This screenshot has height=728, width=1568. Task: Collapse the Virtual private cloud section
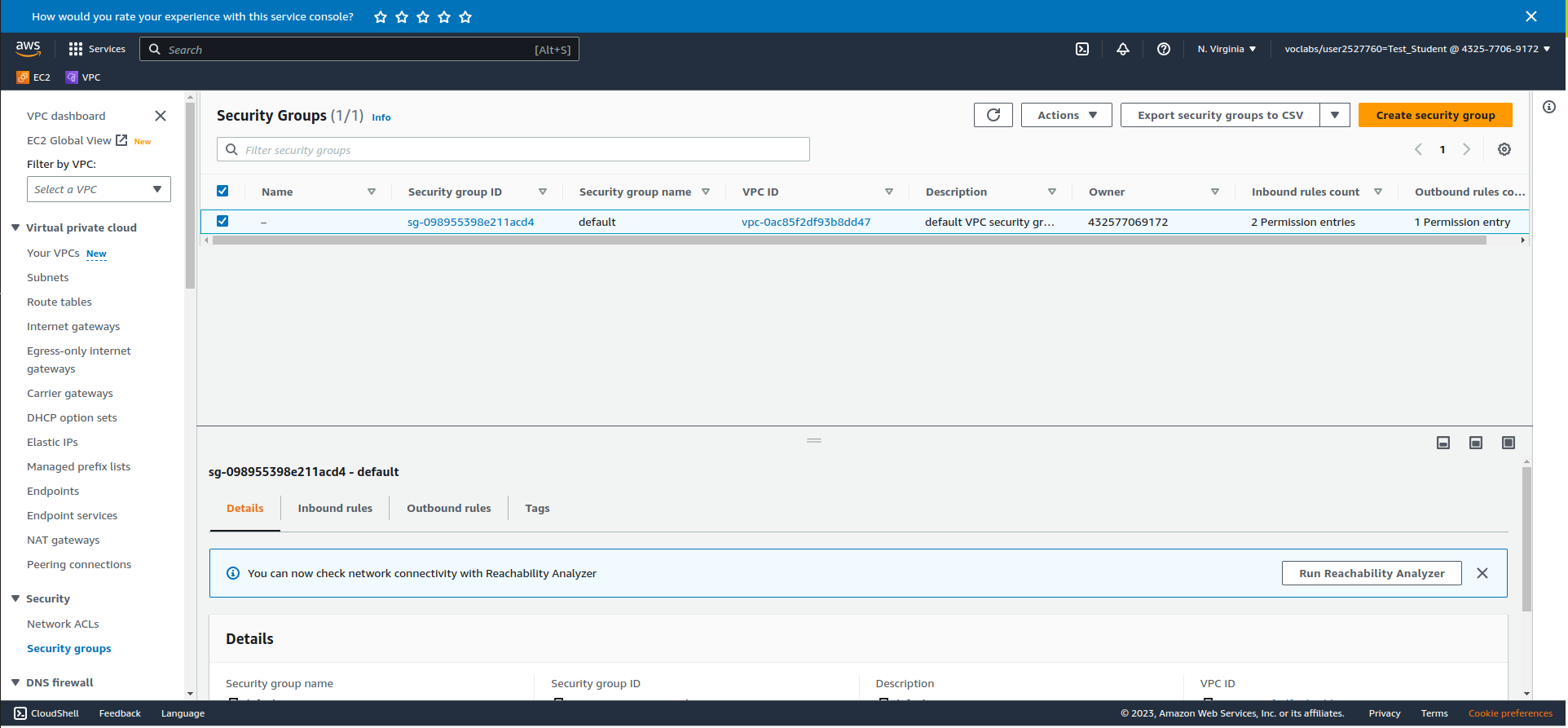click(15, 227)
